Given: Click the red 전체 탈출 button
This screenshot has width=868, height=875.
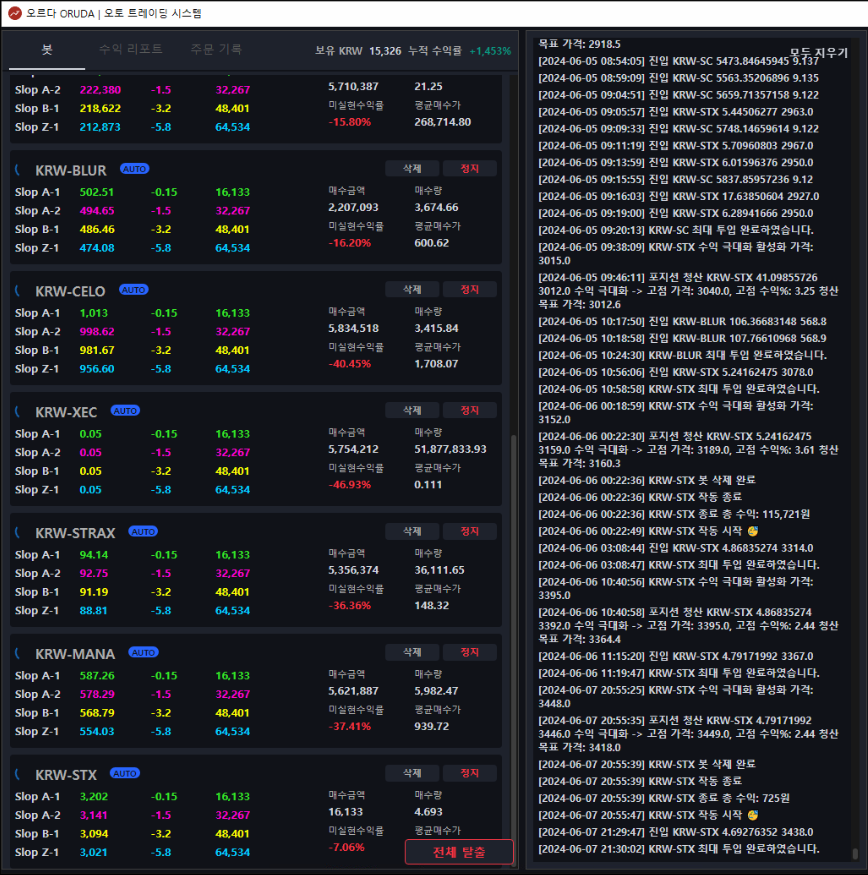Looking at the screenshot, I should click(x=459, y=852).
